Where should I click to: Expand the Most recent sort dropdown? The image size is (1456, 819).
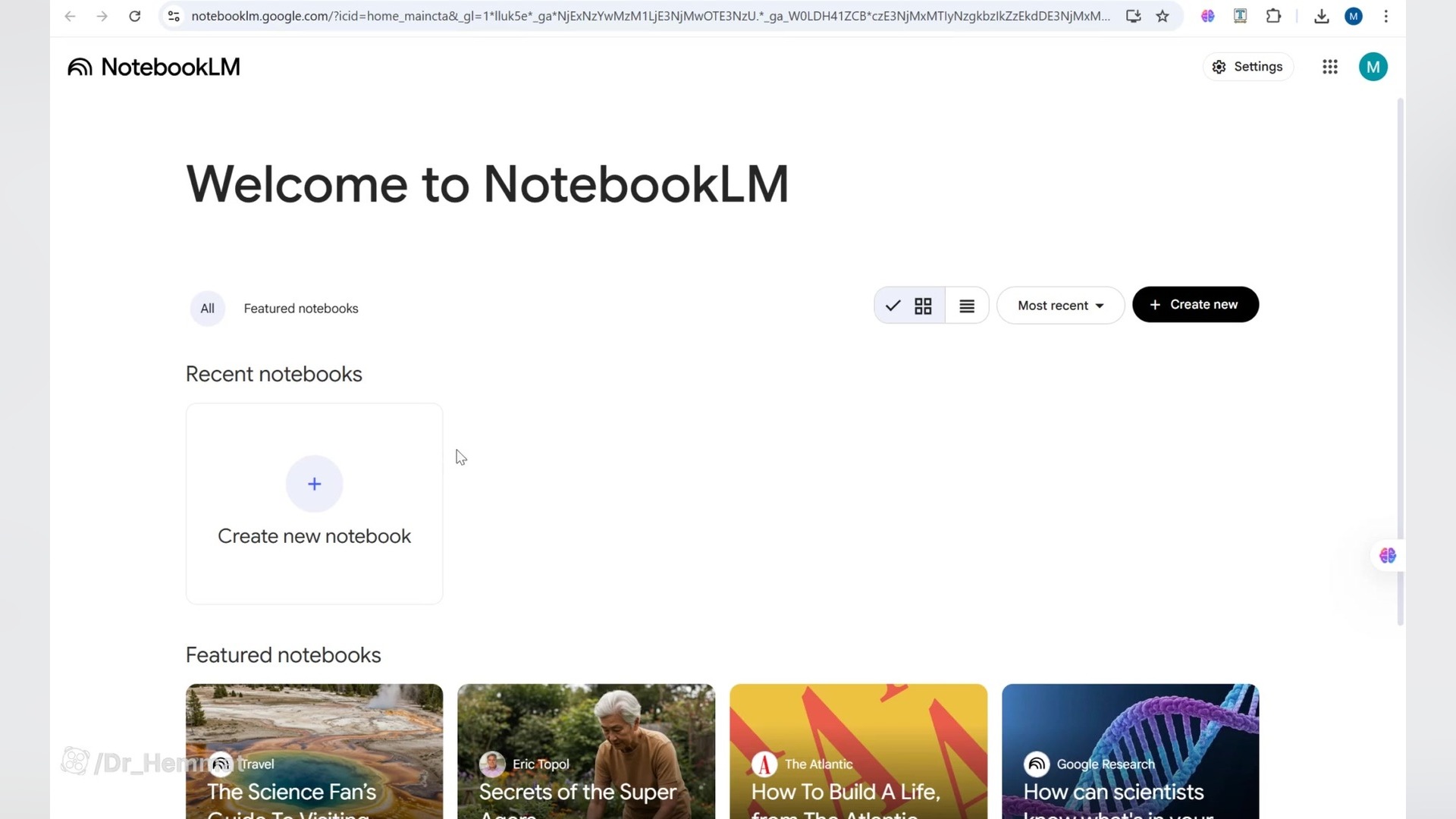tap(1060, 306)
